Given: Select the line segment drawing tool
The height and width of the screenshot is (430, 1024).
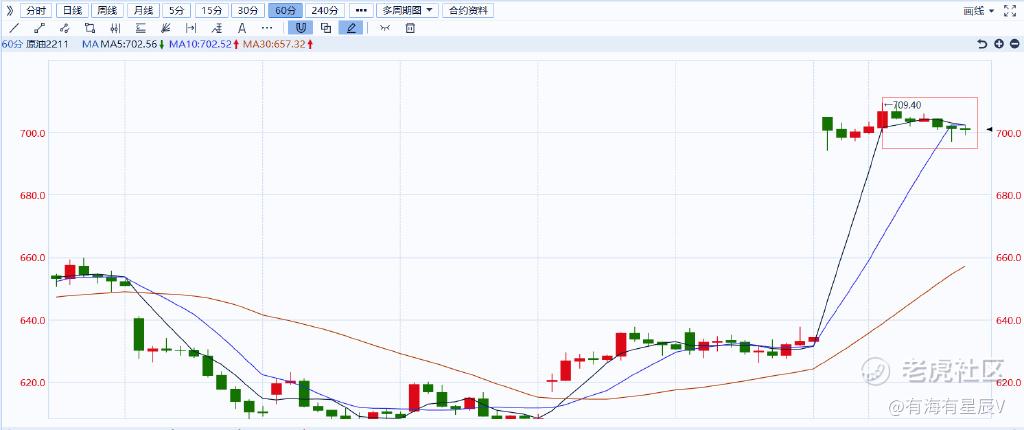Looking at the screenshot, I should click(x=39, y=28).
